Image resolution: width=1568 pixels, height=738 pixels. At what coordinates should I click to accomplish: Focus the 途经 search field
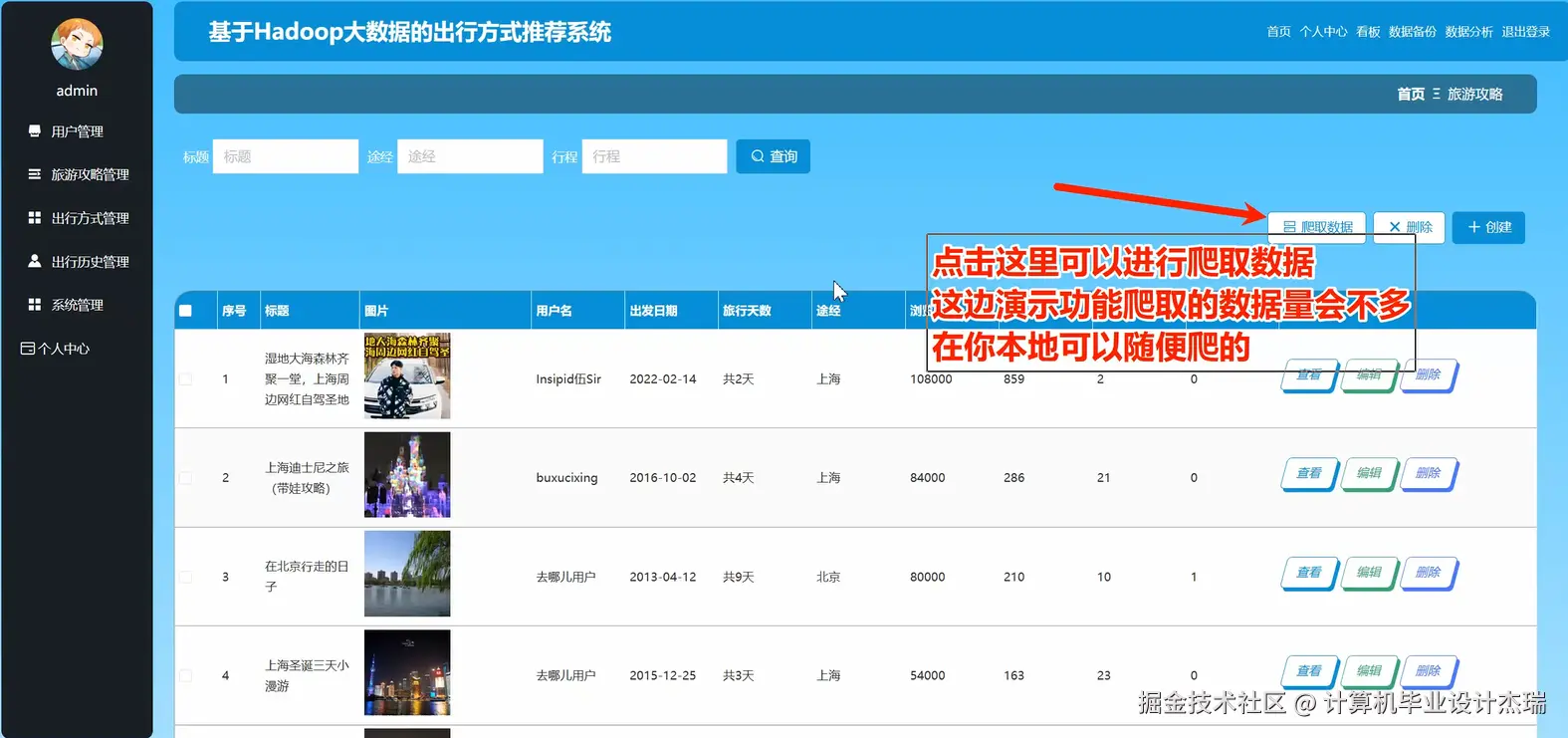click(470, 156)
